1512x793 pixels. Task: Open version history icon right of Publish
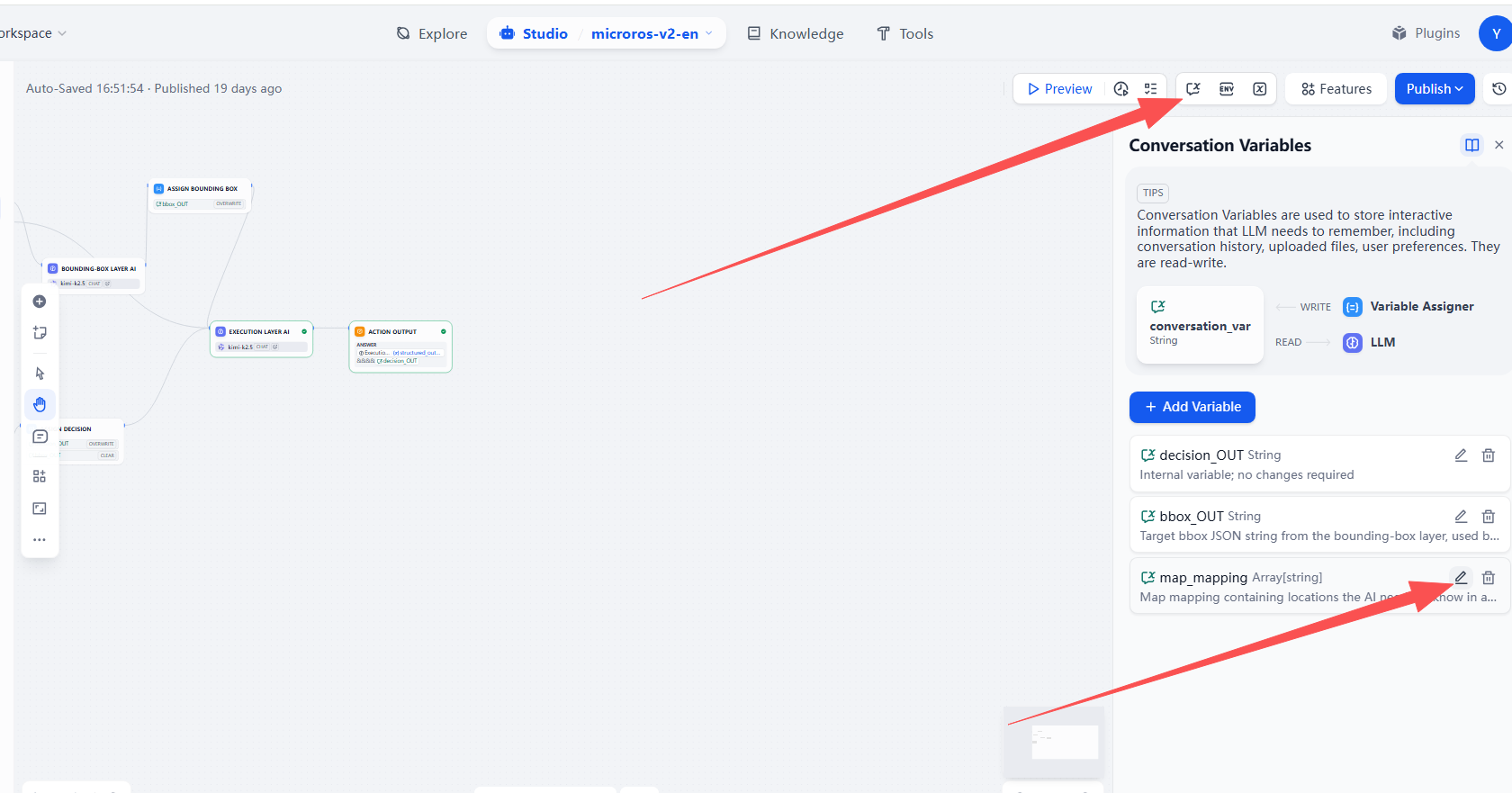point(1498,89)
